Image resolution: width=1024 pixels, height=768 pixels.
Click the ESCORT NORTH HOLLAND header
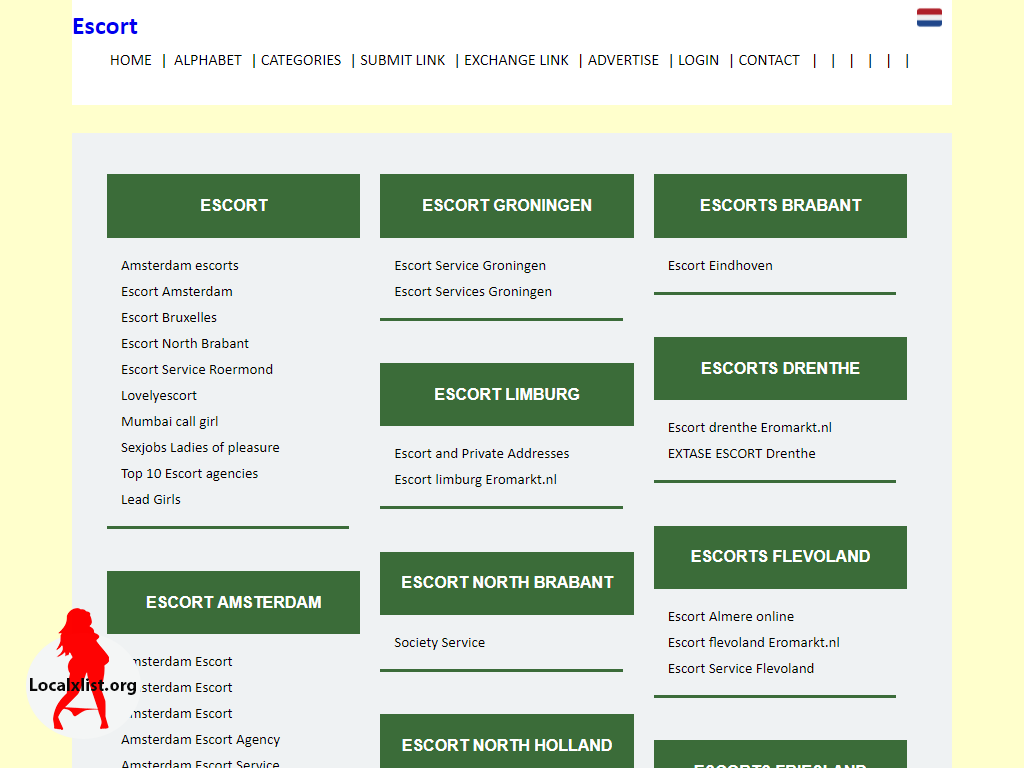(x=507, y=744)
